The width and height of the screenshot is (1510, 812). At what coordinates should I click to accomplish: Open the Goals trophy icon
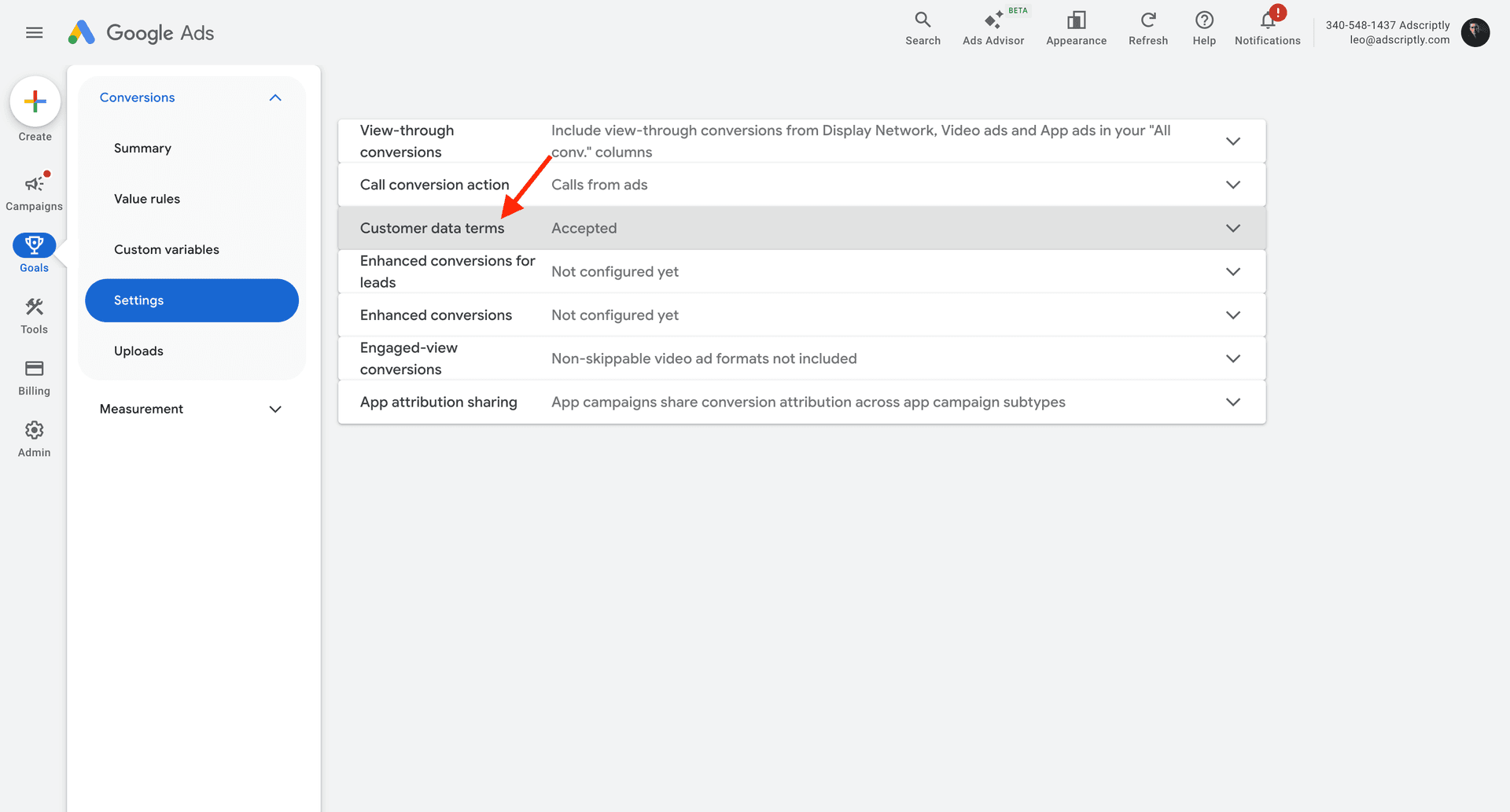(34, 244)
